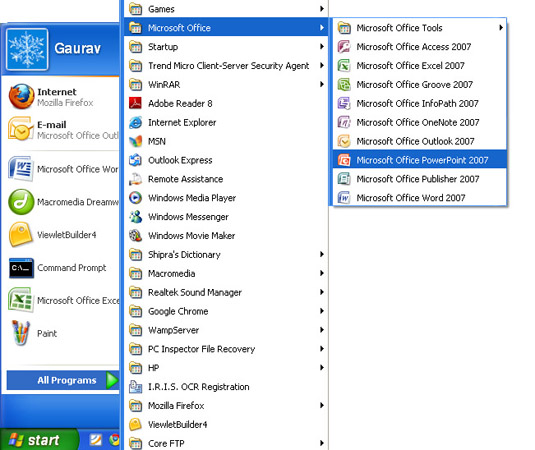This screenshot has height=450, width=535.
Task: Click the Publisher 2007 icon
Action: point(344,179)
